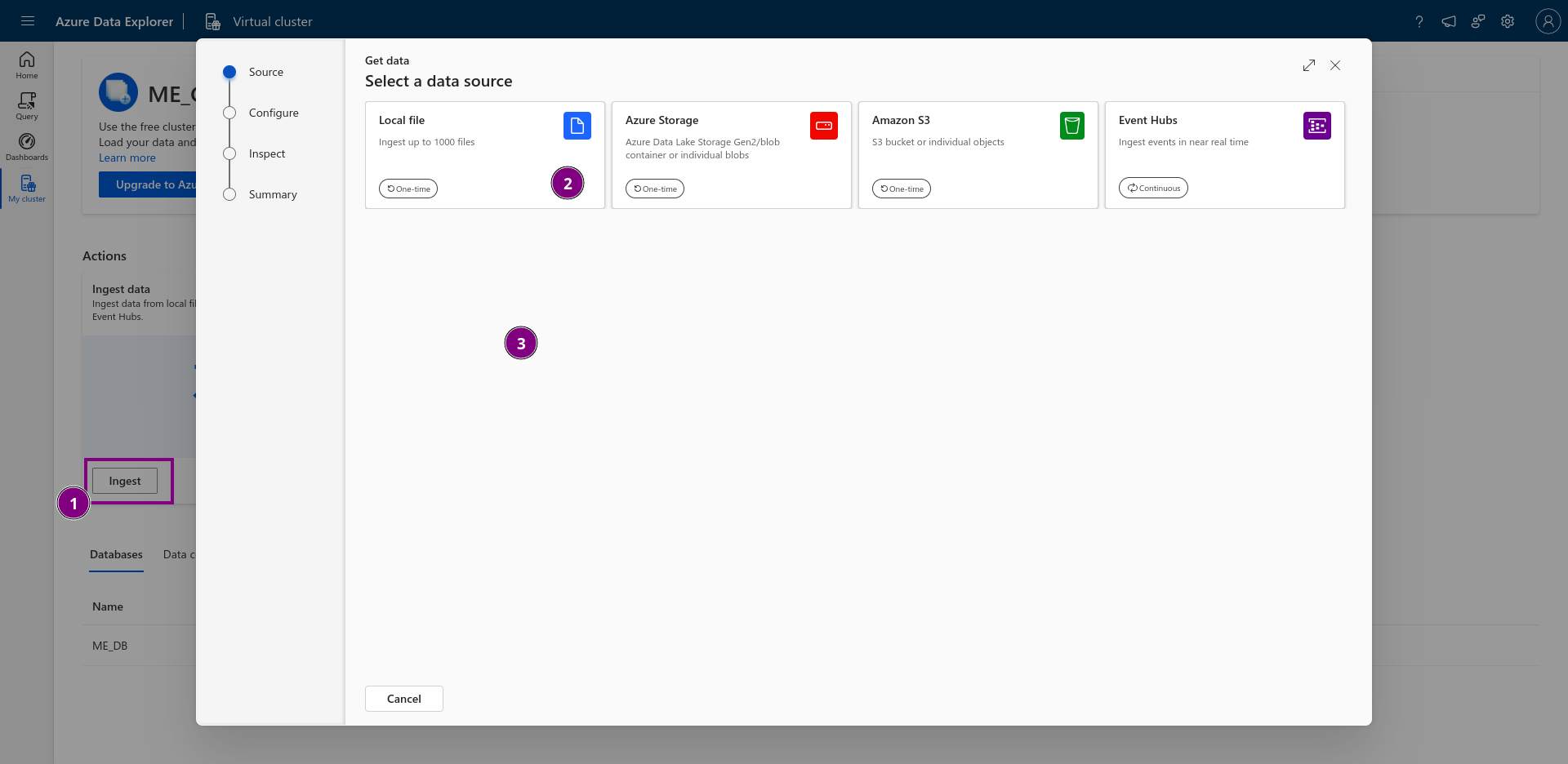Open Query in the sidebar
1568x764 pixels.
(27, 106)
